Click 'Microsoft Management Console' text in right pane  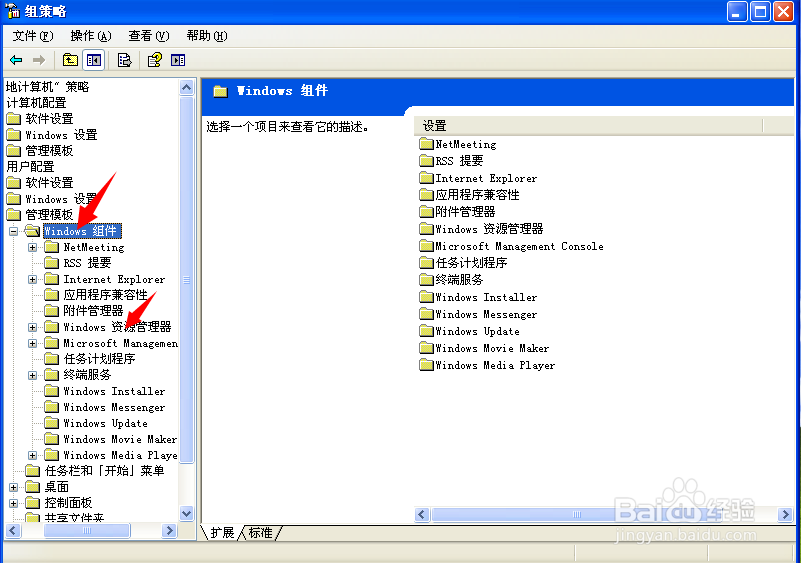[x=519, y=246]
